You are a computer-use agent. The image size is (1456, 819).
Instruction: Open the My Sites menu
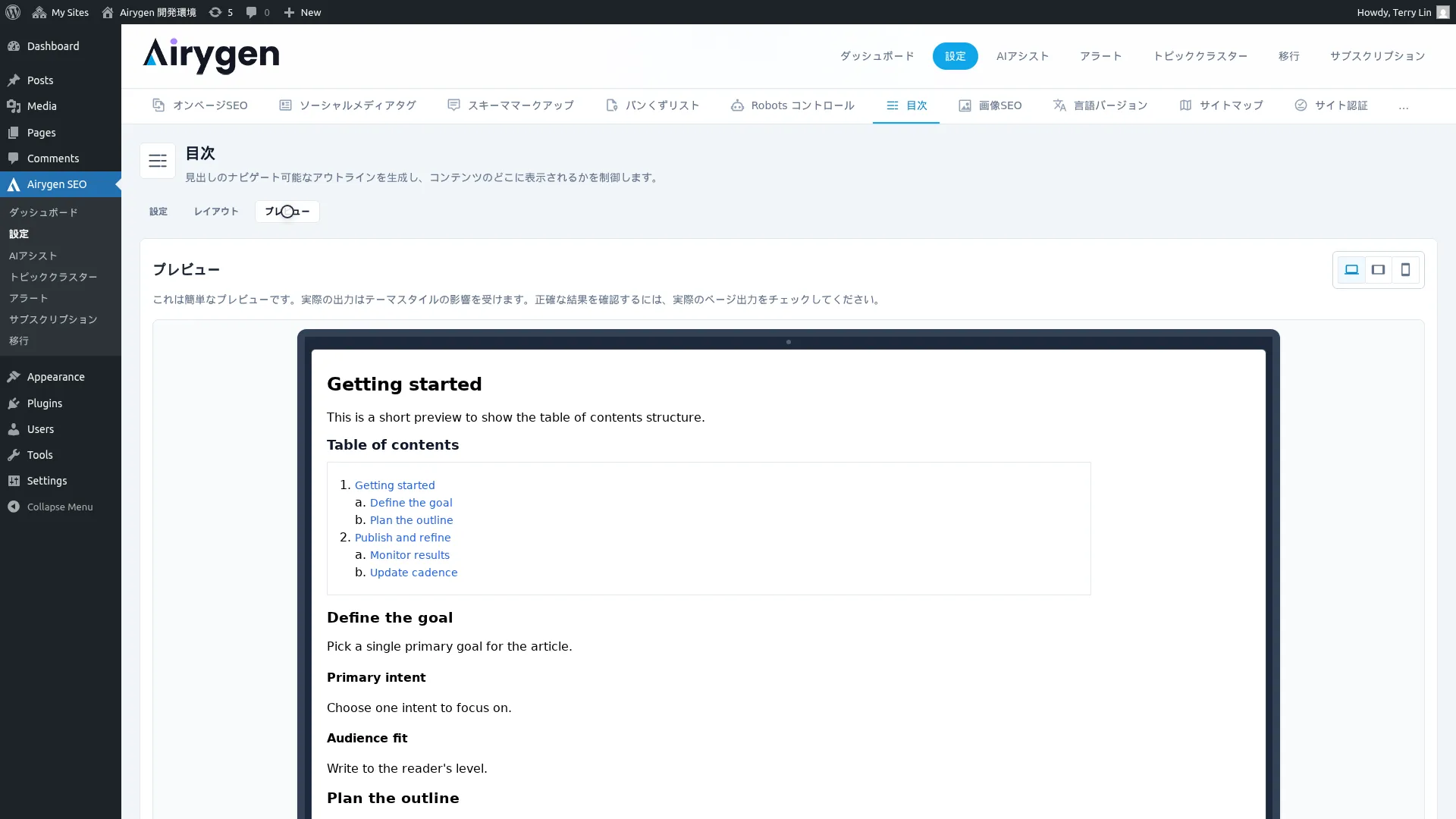click(x=61, y=12)
